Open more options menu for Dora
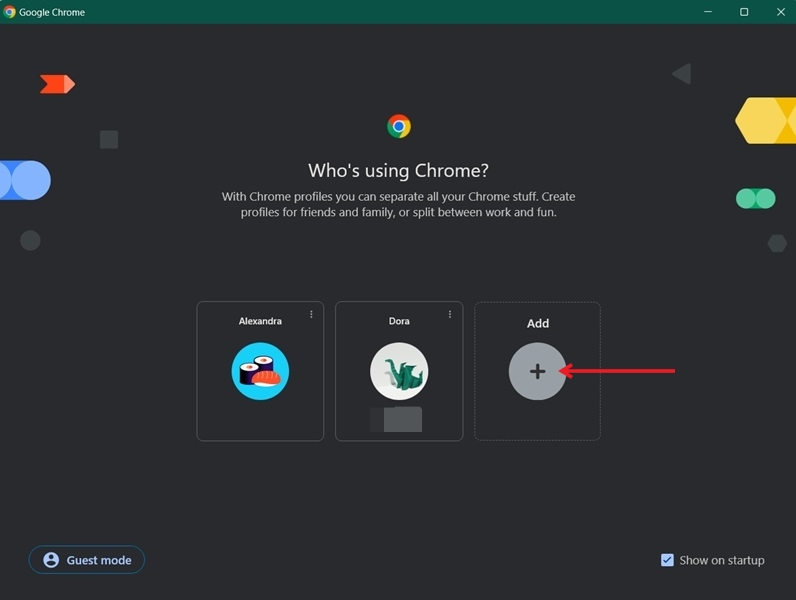This screenshot has height=600, width=796. [450, 315]
